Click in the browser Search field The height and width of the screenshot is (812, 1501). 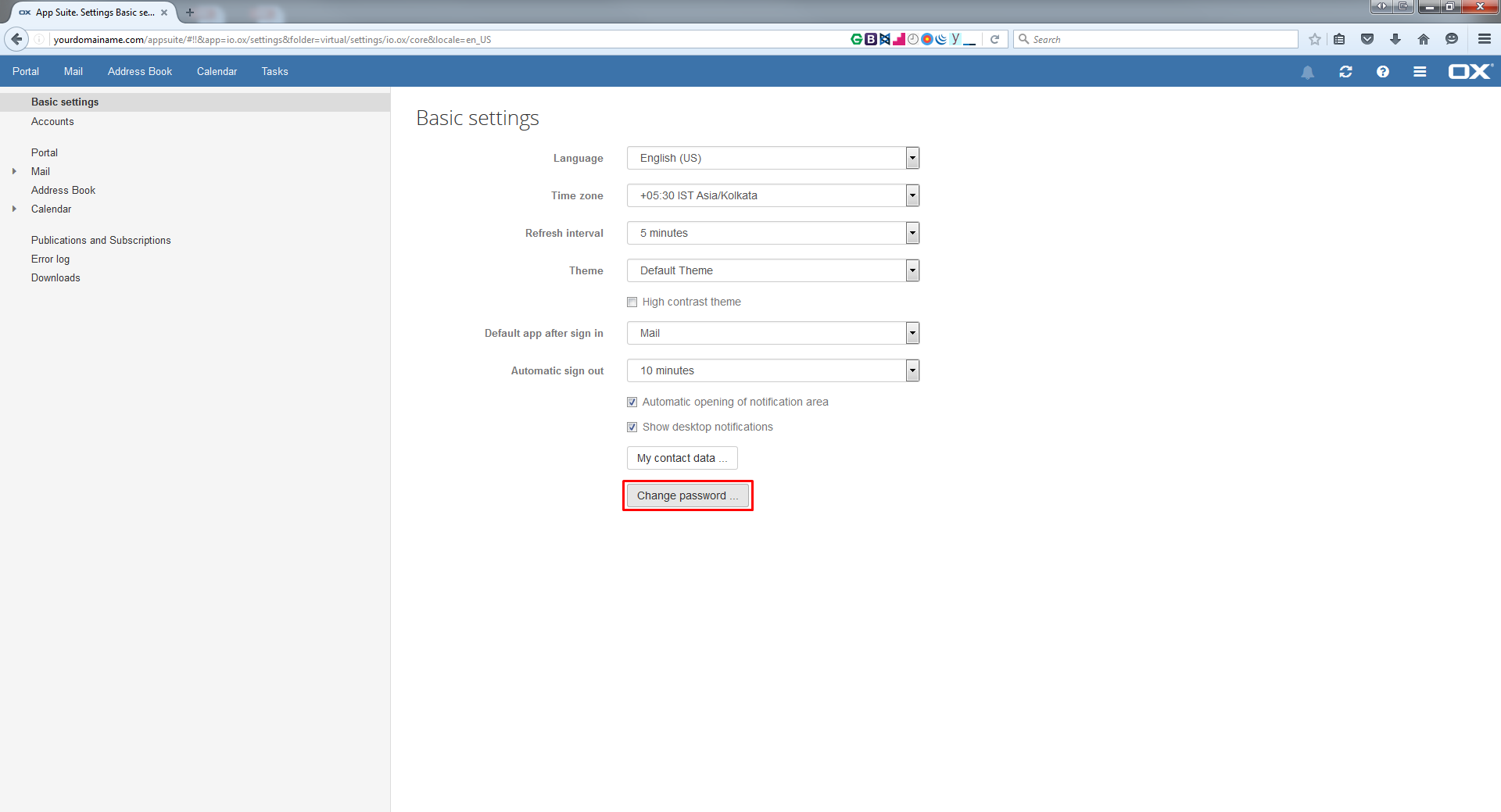tap(1155, 39)
